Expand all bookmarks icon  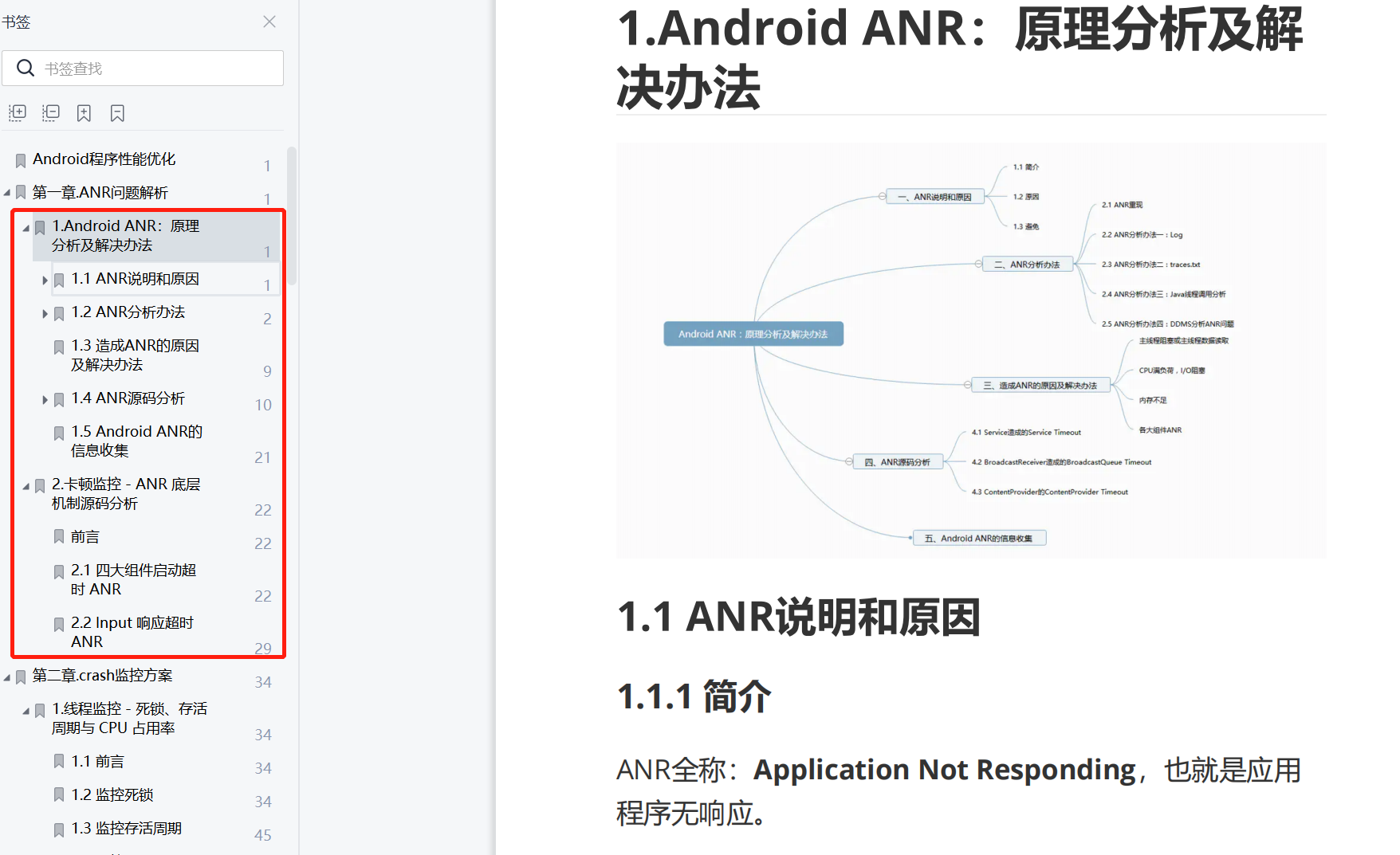(18, 113)
